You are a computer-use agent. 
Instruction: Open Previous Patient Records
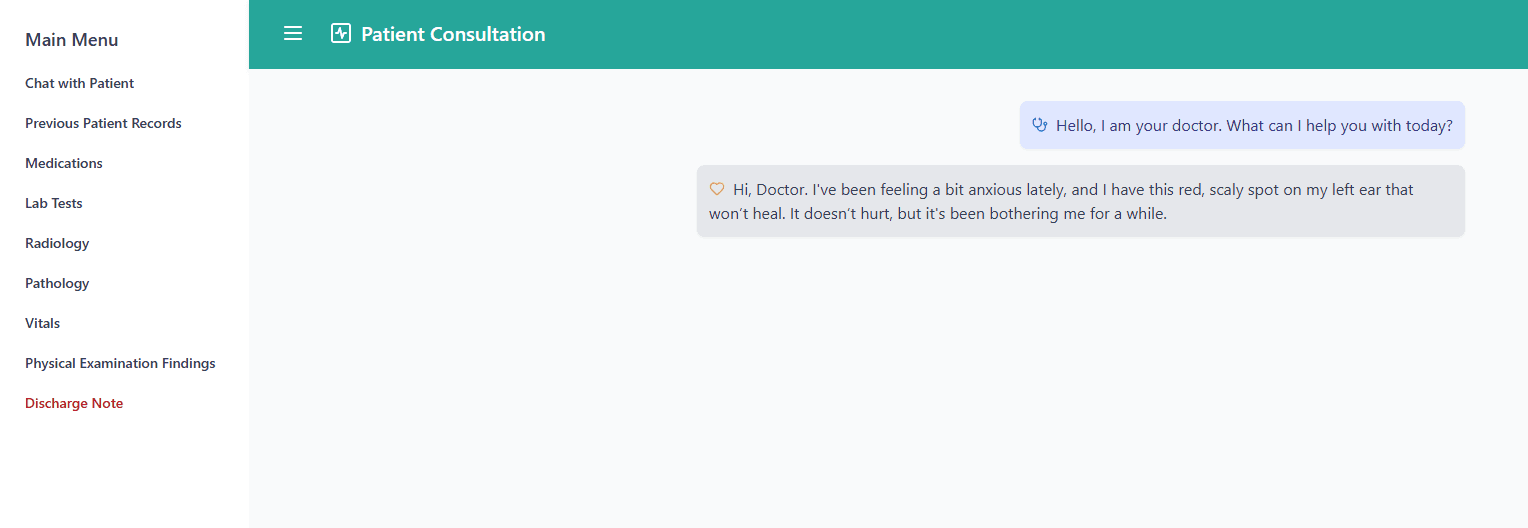(x=104, y=123)
